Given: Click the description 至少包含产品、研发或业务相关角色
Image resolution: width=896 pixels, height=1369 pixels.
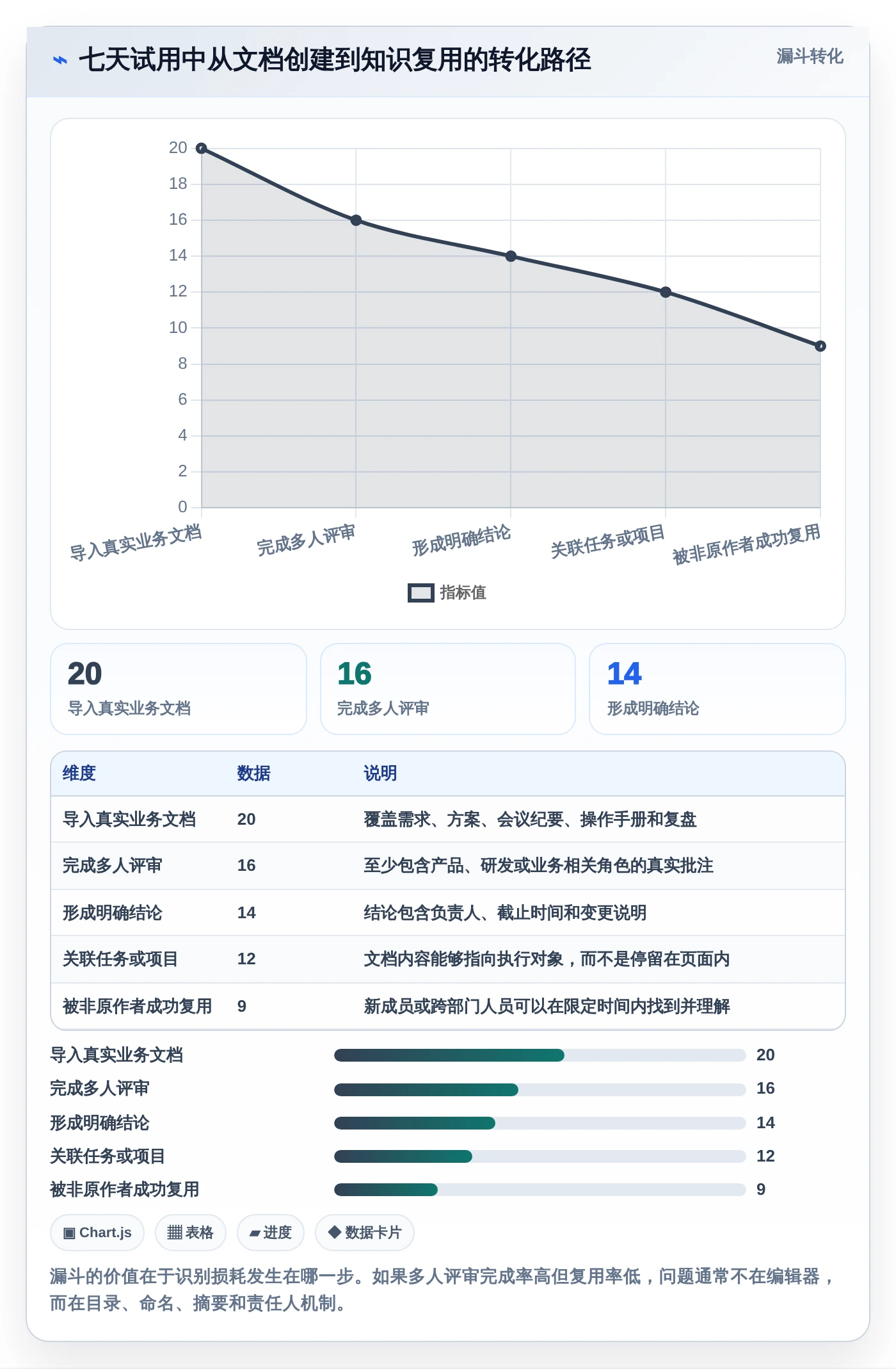Looking at the screenshot, I should click(538, 866).
